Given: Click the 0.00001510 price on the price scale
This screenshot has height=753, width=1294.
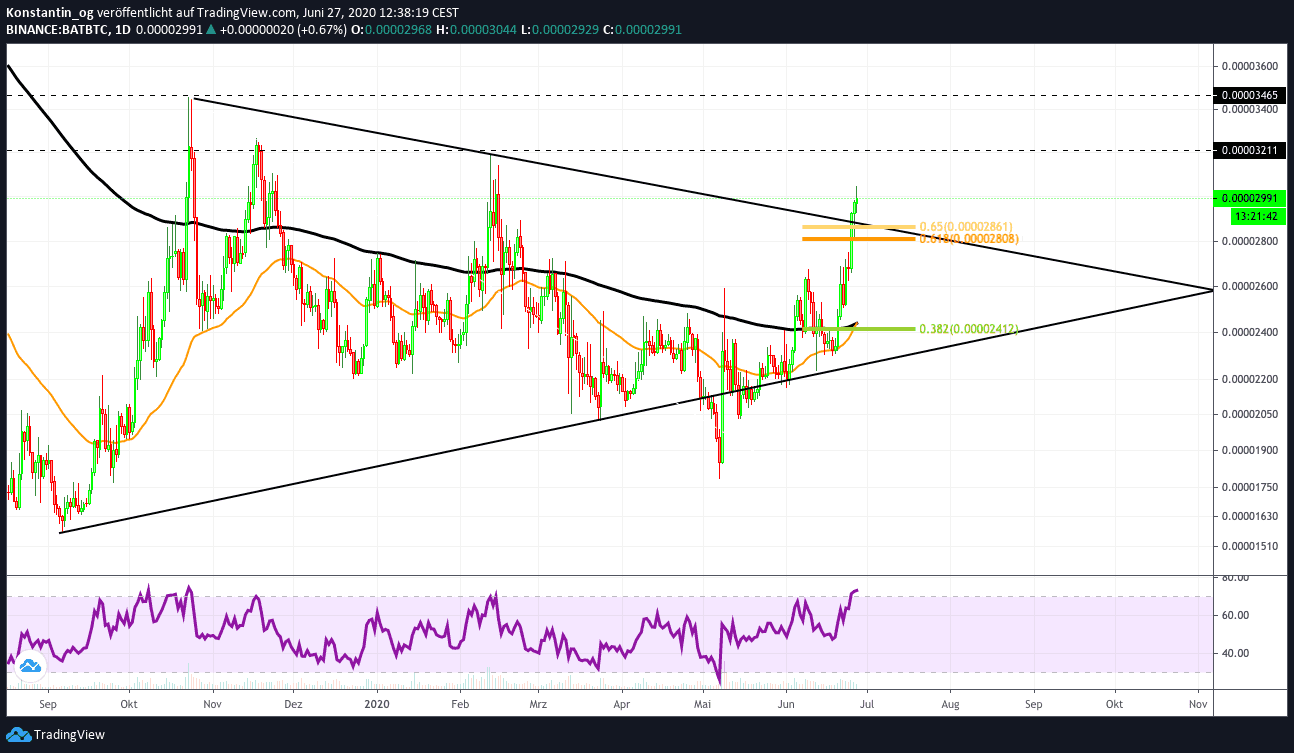Looking at the screenshot, I should (x=1250, y=546).
